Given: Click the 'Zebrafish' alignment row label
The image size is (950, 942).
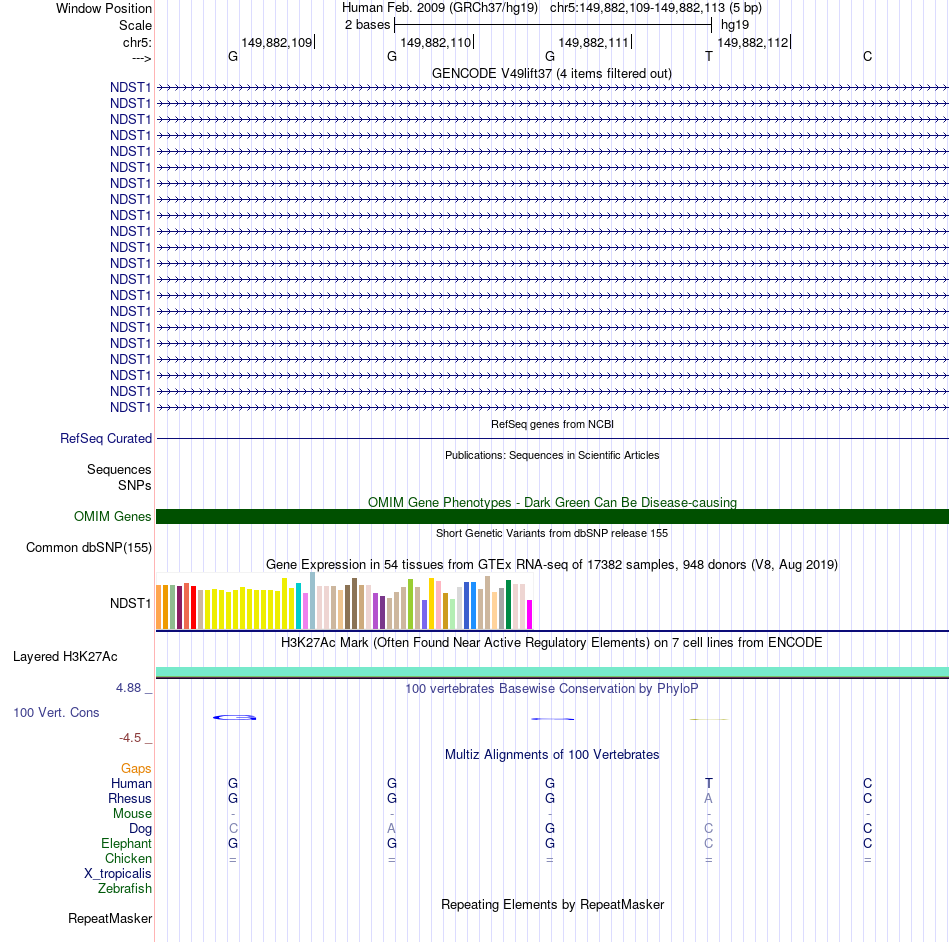Looking at the screenshot, I should [125, 888].
